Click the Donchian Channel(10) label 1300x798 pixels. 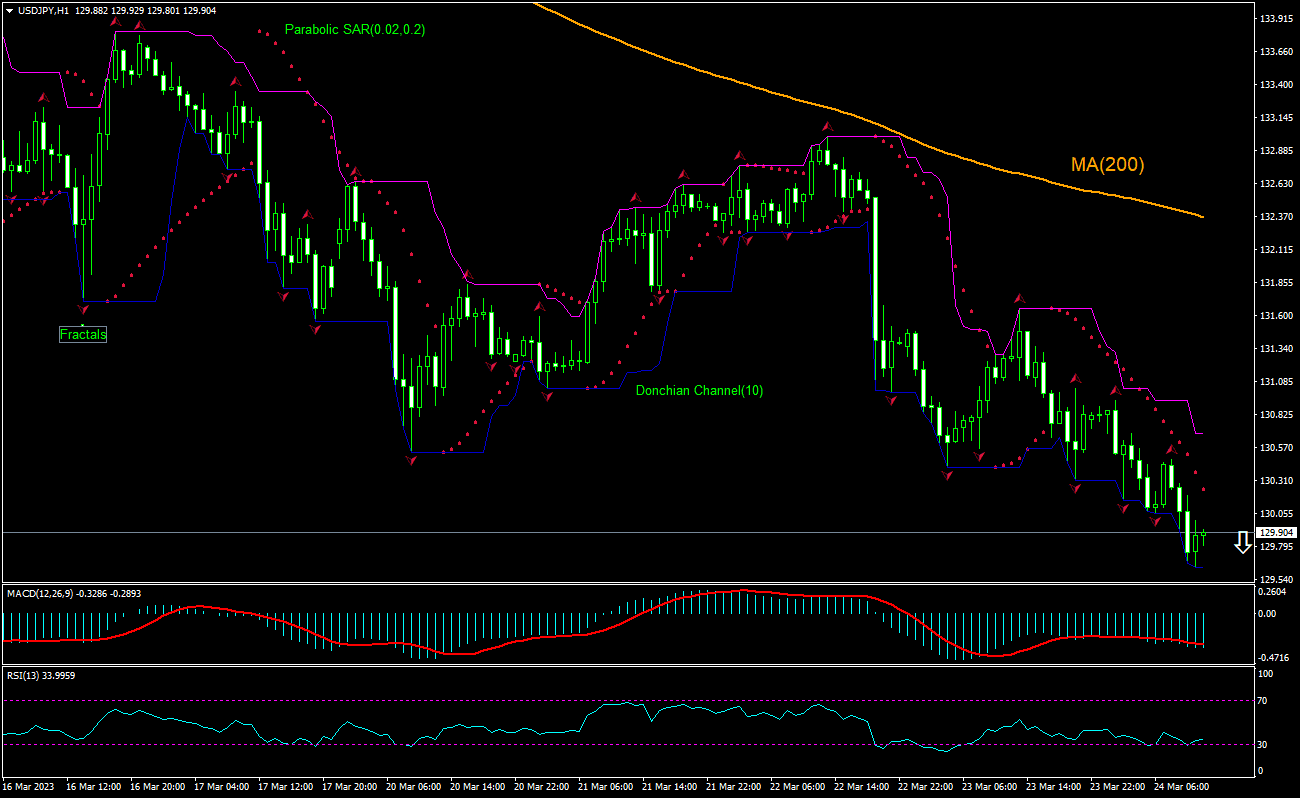[x=698, y=391]
